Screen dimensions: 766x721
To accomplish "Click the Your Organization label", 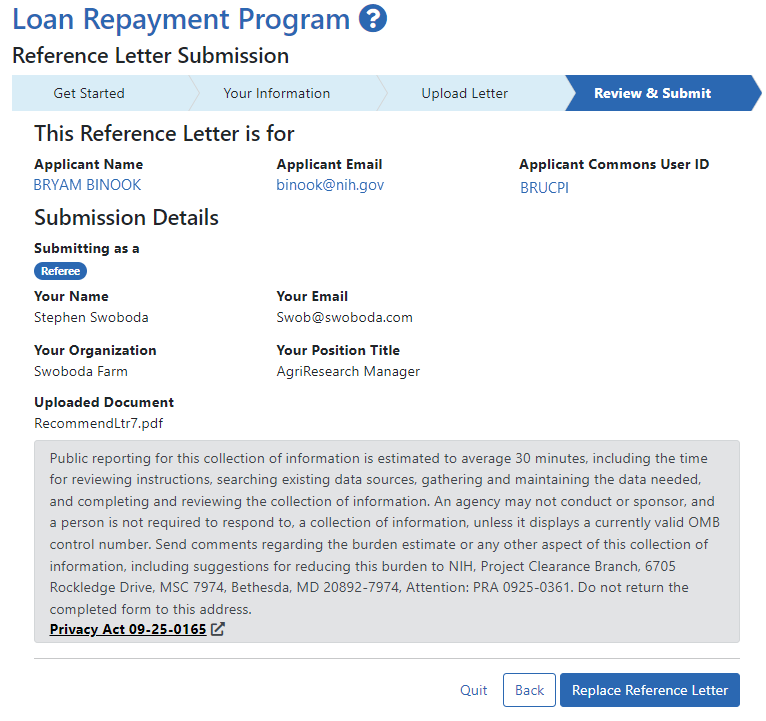I will point(95,350).
